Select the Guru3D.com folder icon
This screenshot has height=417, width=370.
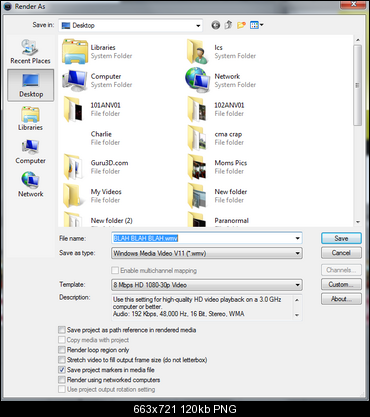click(74, 167)
